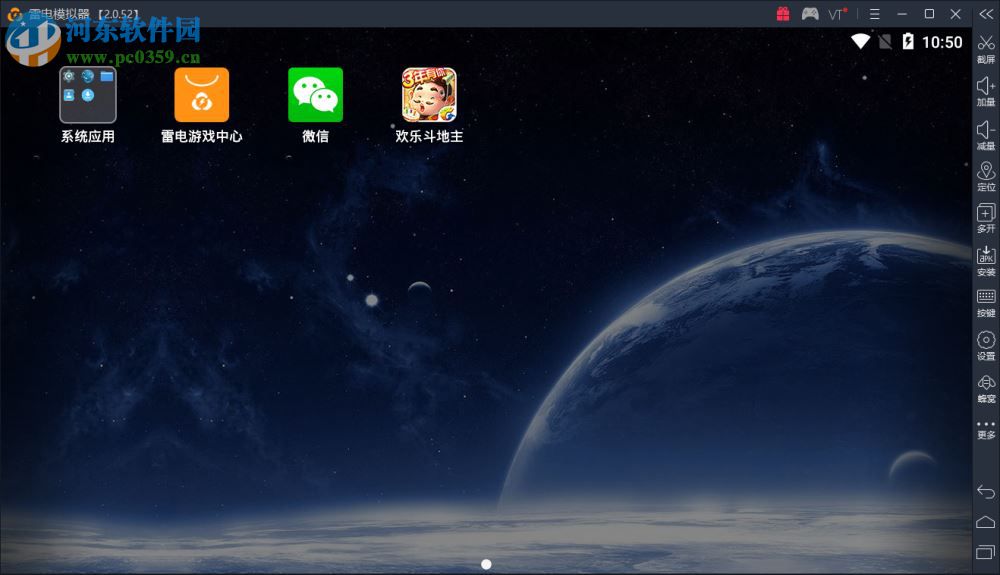Click the Android home button
The height and width of the screenshot is (575, 1000).
tap(986, 522)
